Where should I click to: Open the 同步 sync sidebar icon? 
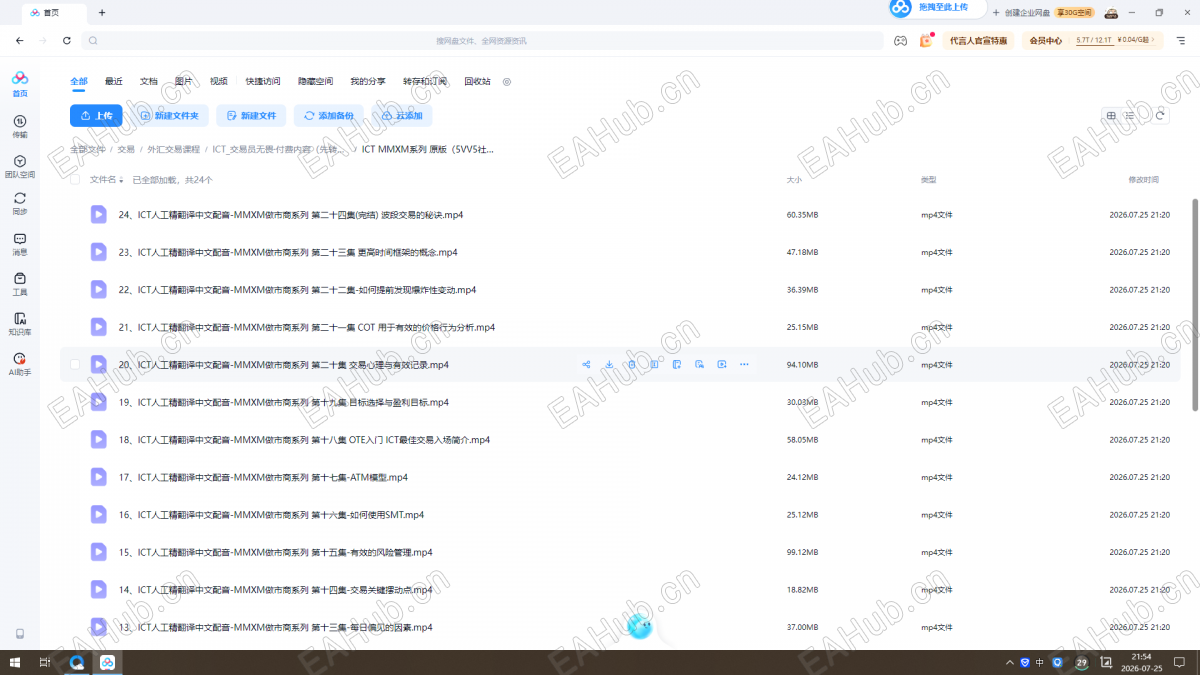coord(20,204)
